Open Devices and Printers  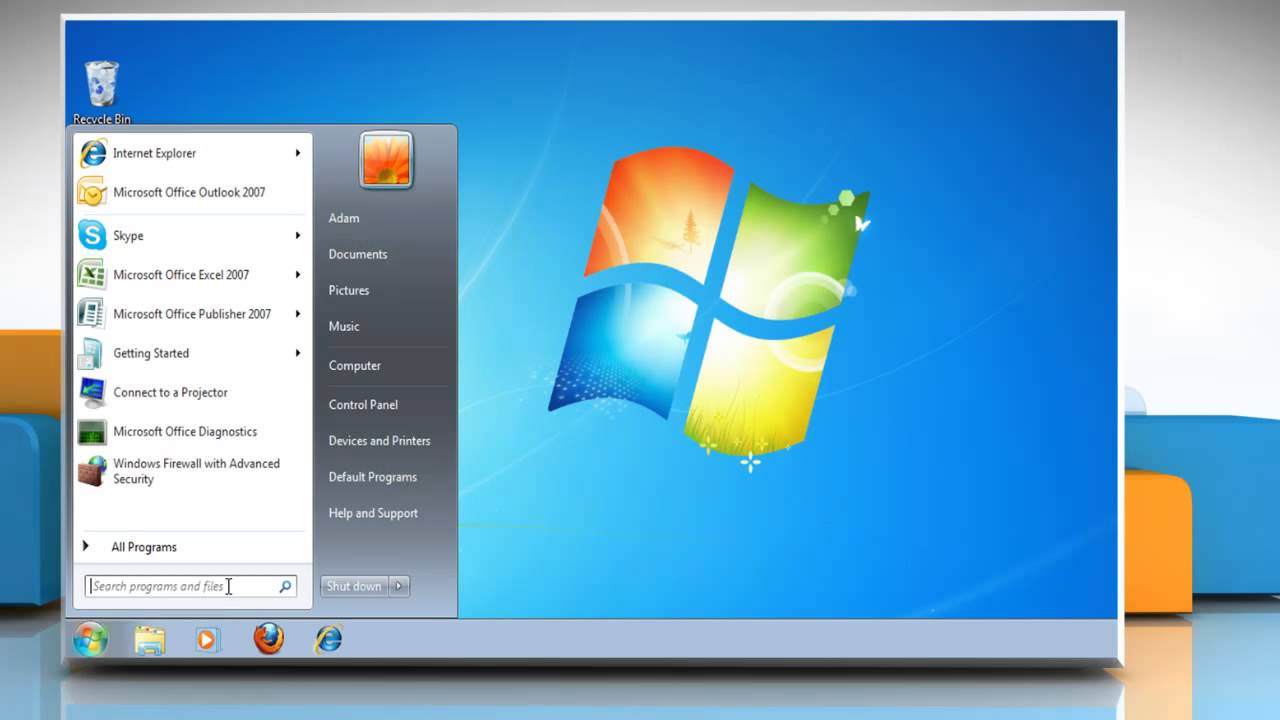(380, 441)
